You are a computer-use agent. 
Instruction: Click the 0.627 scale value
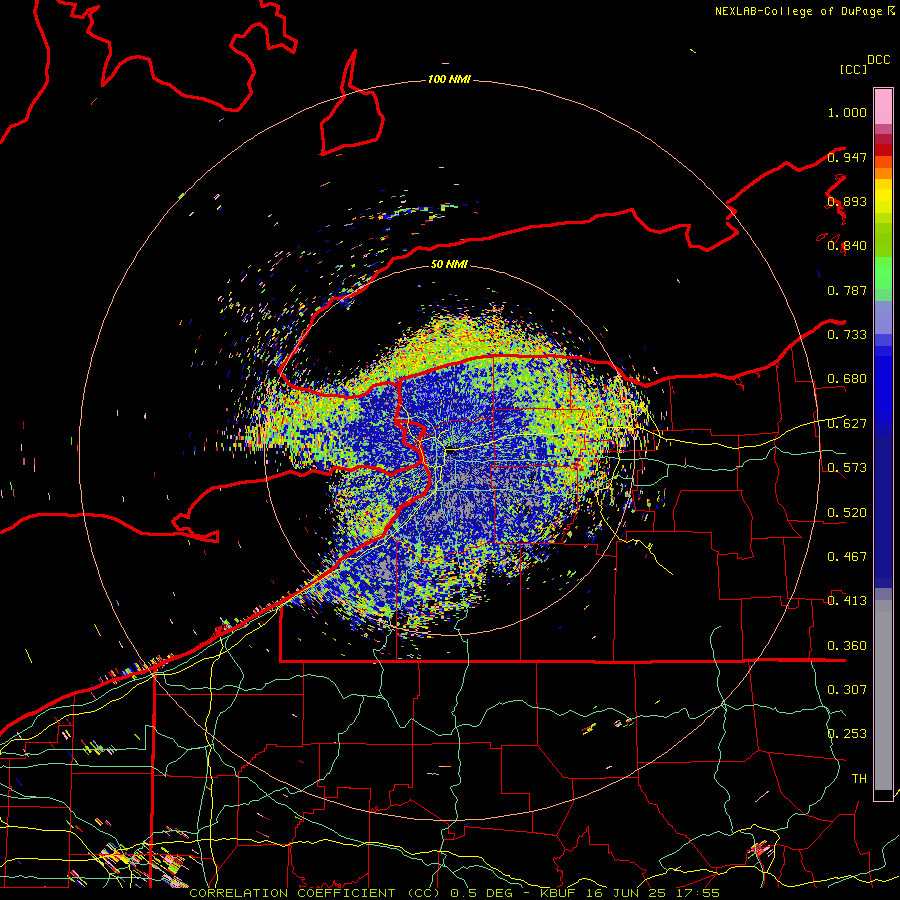pos(847,424)
